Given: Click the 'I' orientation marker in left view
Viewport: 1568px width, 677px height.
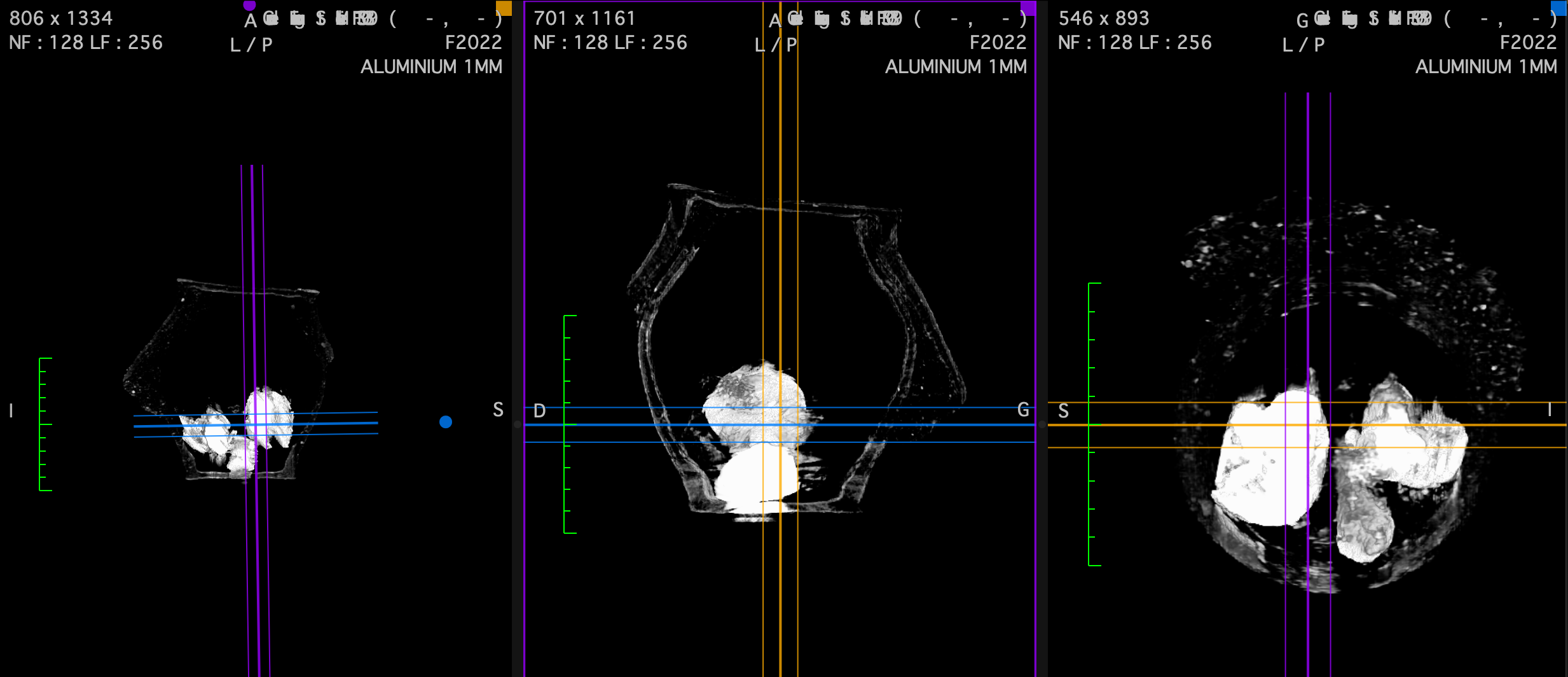Looking at the screenshot, I should click(11, 411).
